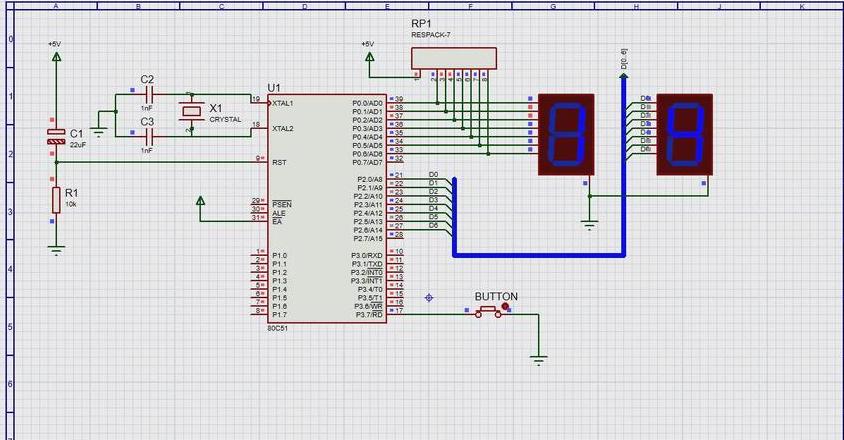Click the P1.0 pin label
Image resolution: width=844 pixels, height=440 pixels.
pos(279,255)
